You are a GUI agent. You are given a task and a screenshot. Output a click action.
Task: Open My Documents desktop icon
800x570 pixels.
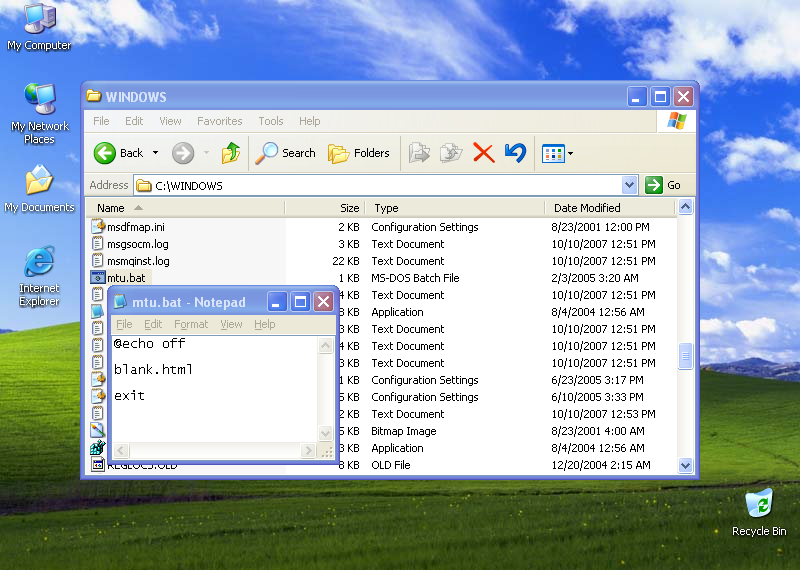point(39,189)
